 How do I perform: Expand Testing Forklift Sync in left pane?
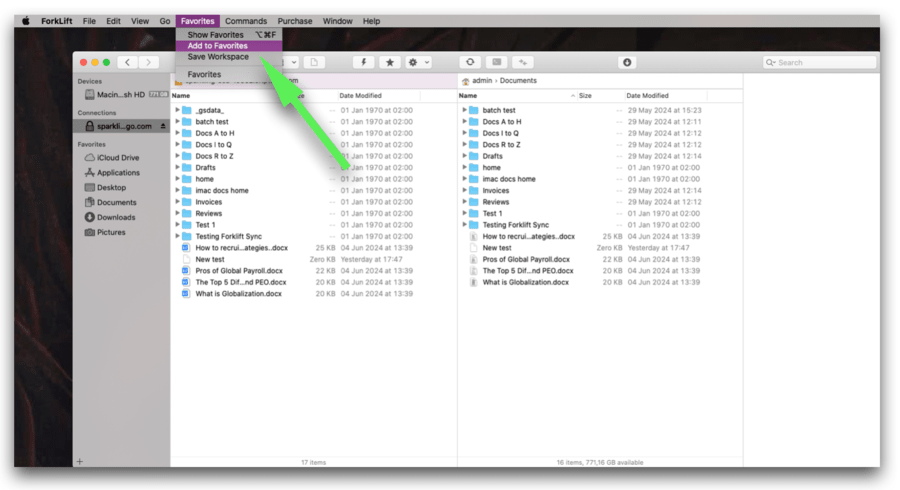[x=177, y=236]
